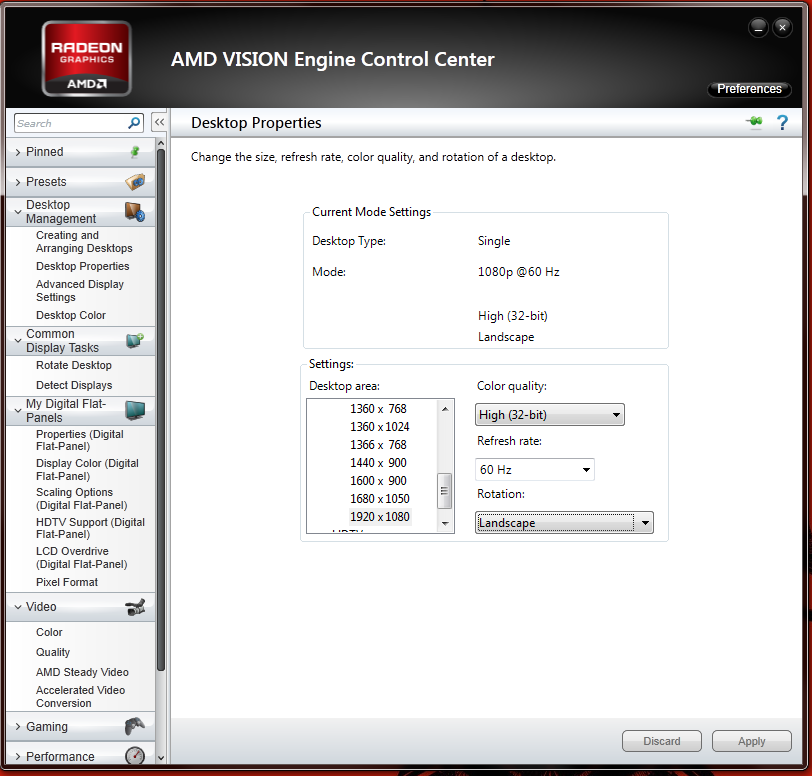Collapse the Video section
The width and height of the screenshot is (812, 776).
point(18,607)
